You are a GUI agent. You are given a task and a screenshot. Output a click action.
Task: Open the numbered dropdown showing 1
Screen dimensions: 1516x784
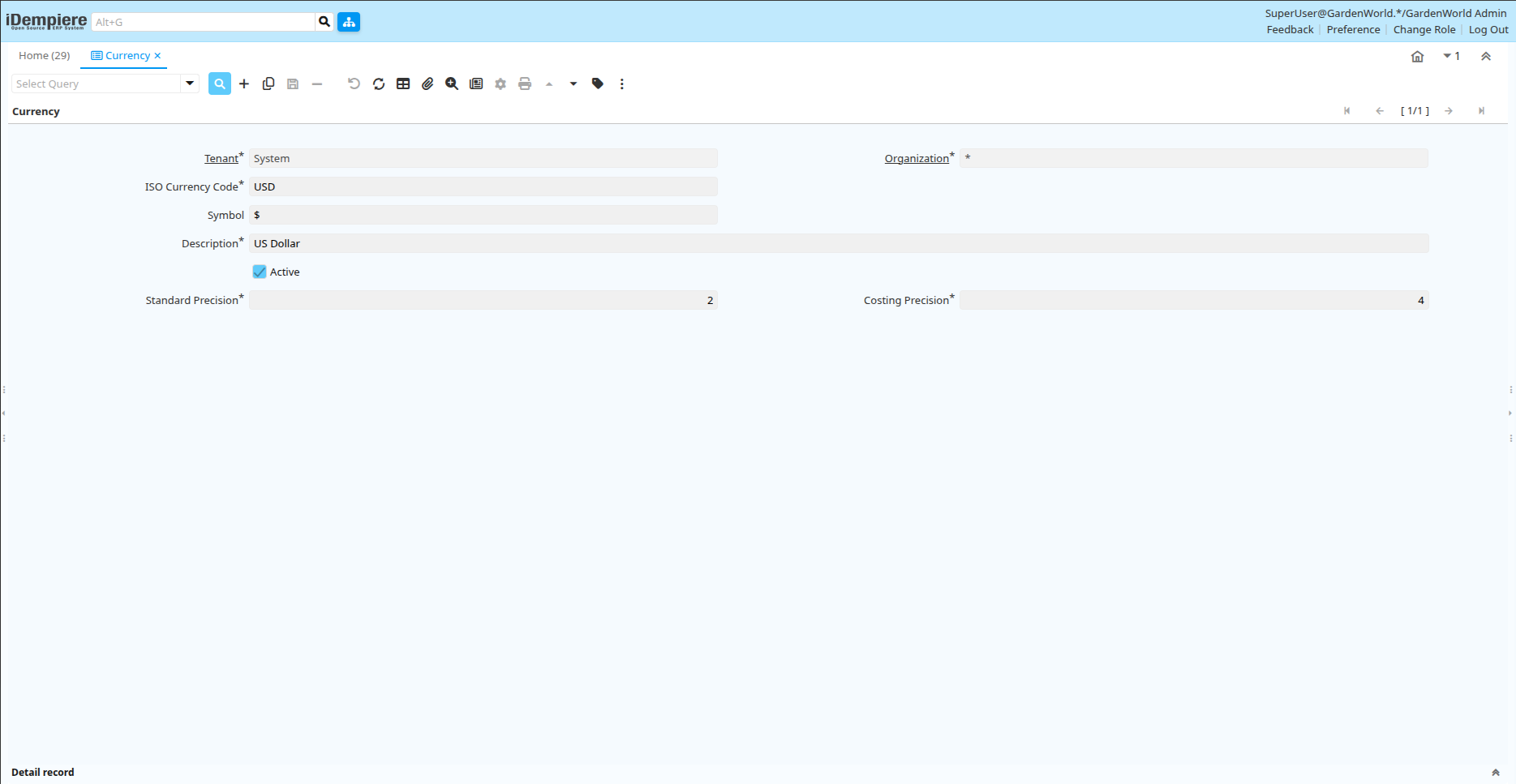click(1452, 56)
